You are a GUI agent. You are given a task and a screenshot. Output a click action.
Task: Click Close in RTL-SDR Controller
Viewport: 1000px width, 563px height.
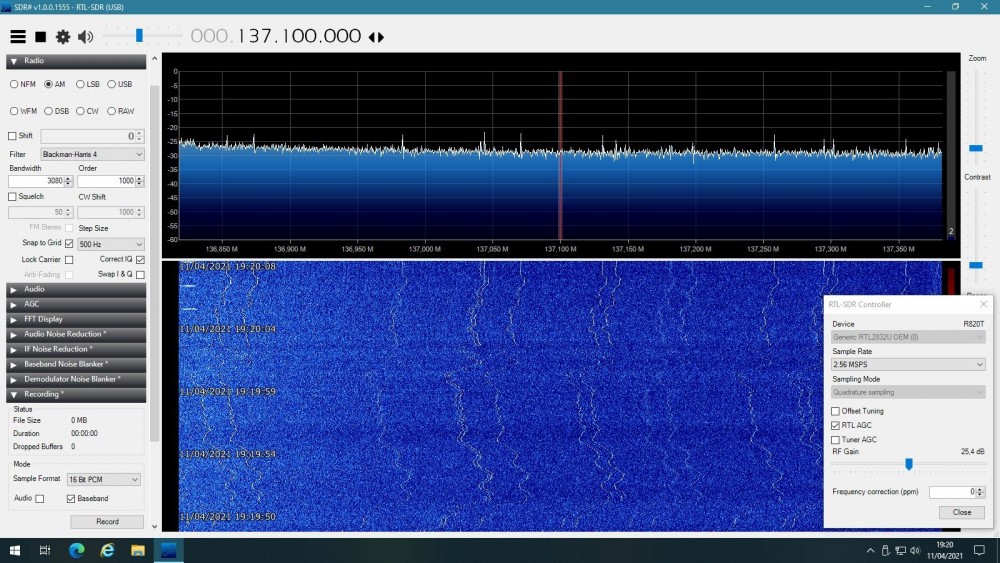[962, 513]
